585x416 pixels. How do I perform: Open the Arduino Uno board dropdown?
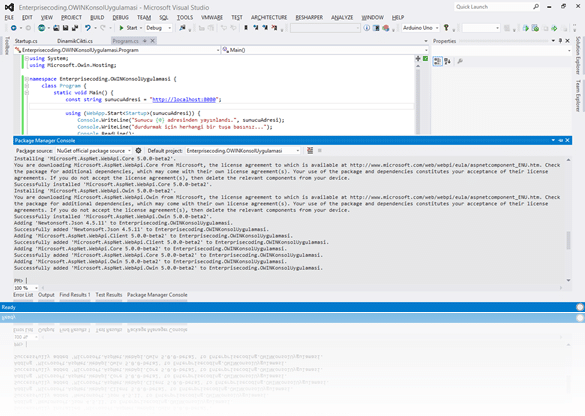coord(420,28)
